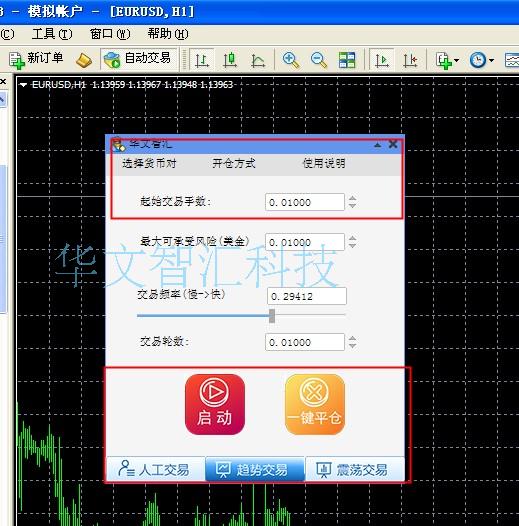
Task: Click the red 启动 start button
Action: [215, 404]
